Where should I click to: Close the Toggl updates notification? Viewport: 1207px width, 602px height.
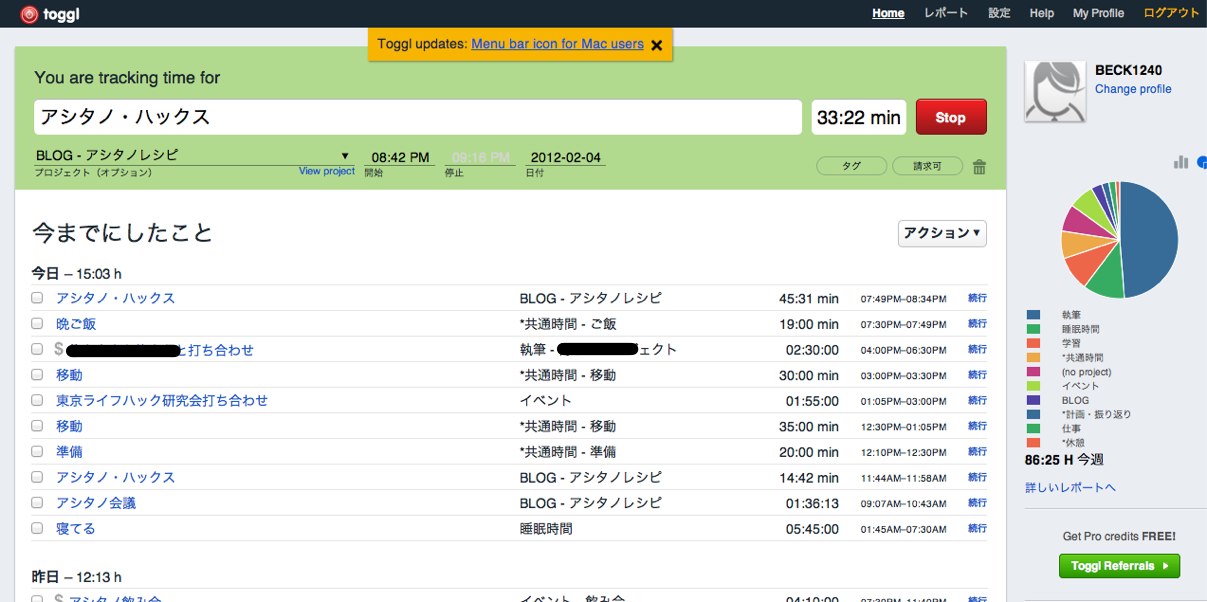coord(656,45)
